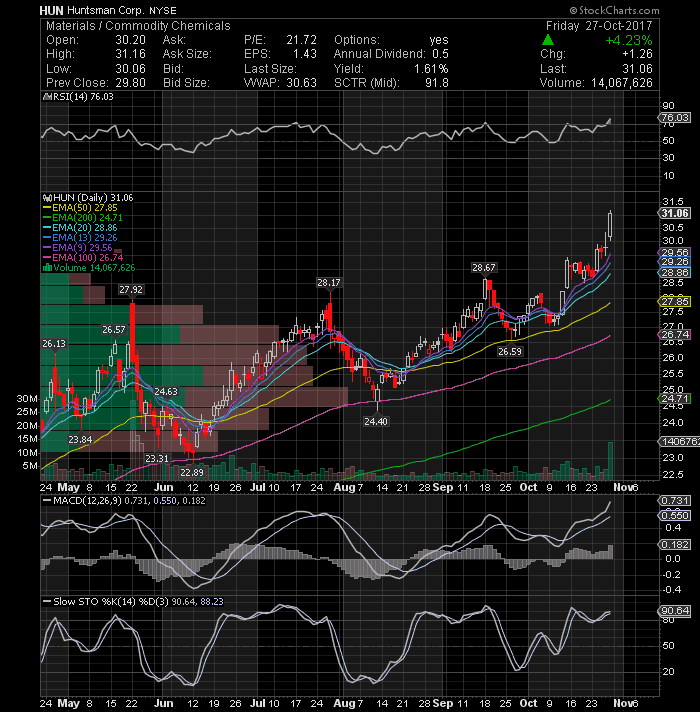
Task: Click the 0.182 histogram tag on right
Action: (x=675, y=544)
